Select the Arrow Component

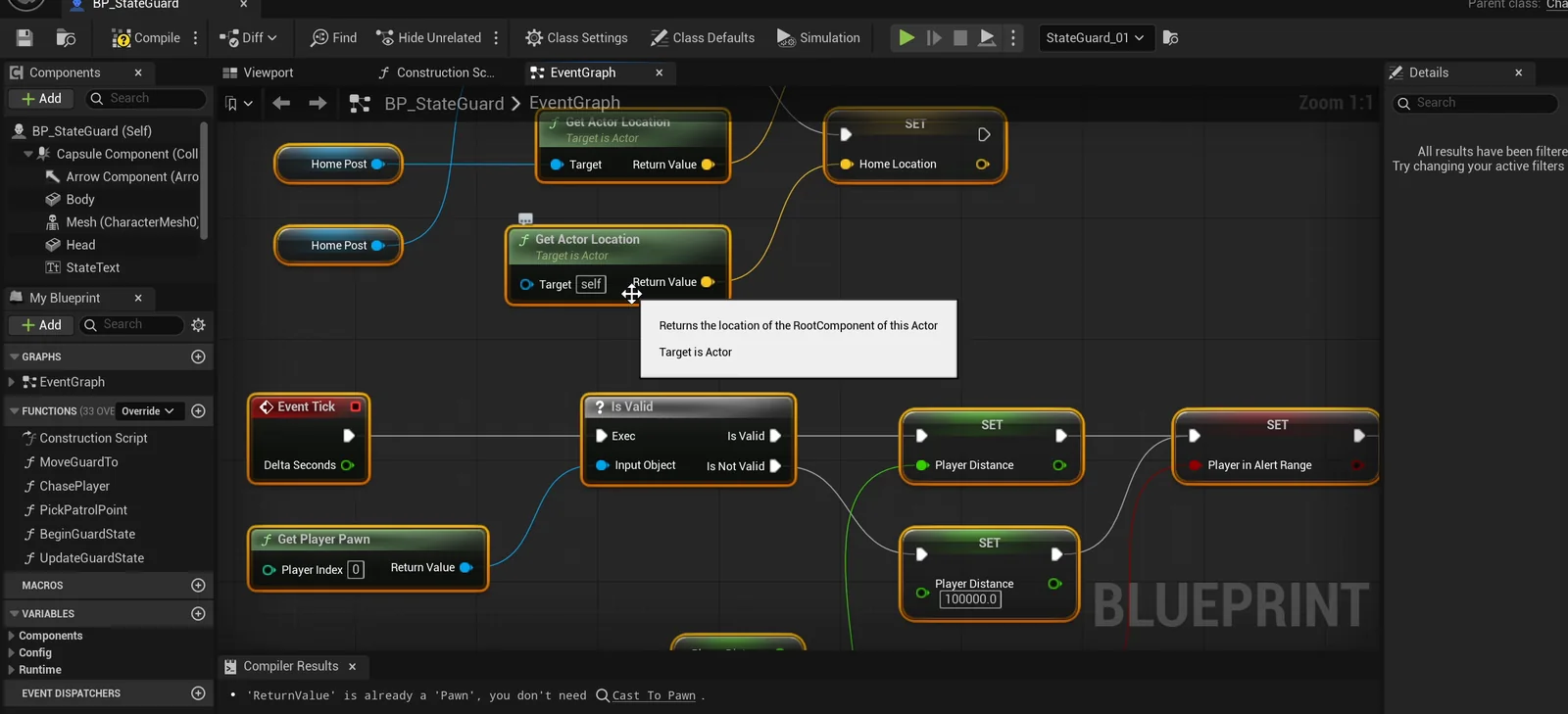[x=122, y=177]
